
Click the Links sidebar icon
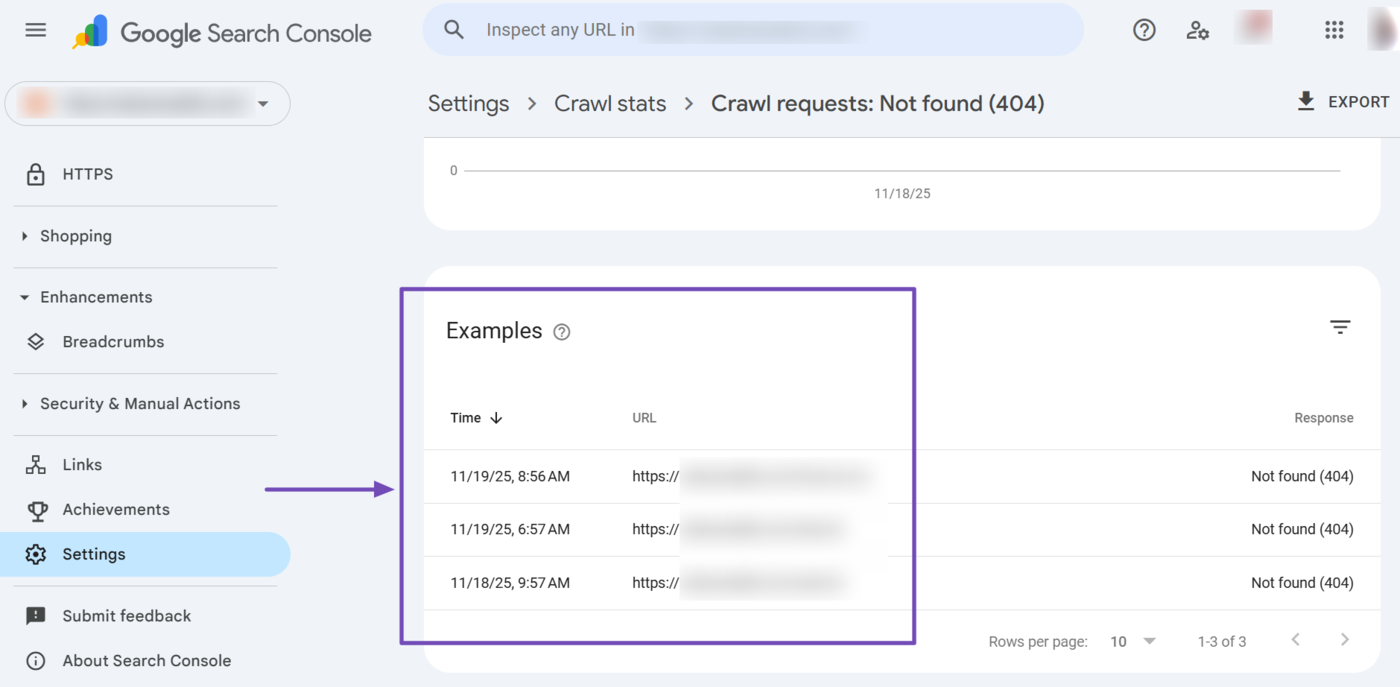tap(36, 464)
